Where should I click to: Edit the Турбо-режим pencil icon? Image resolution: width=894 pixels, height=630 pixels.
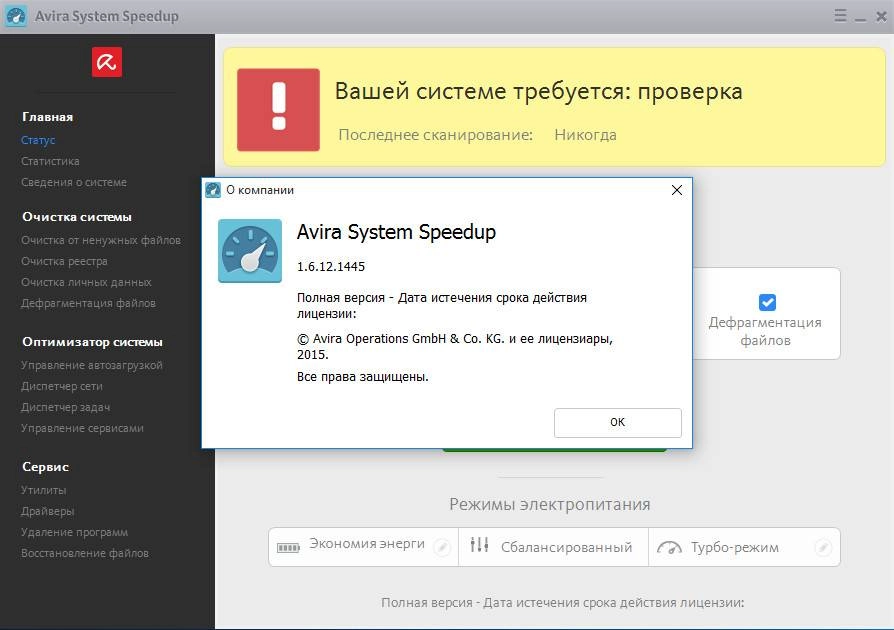823,547
